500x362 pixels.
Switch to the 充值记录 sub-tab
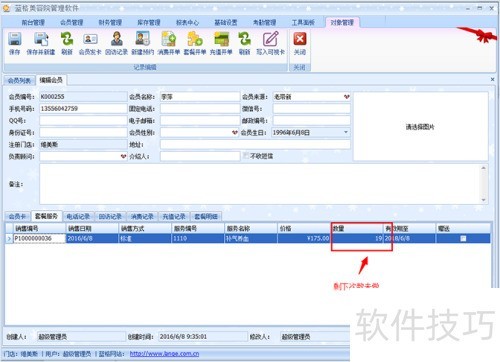pos(174,216)
